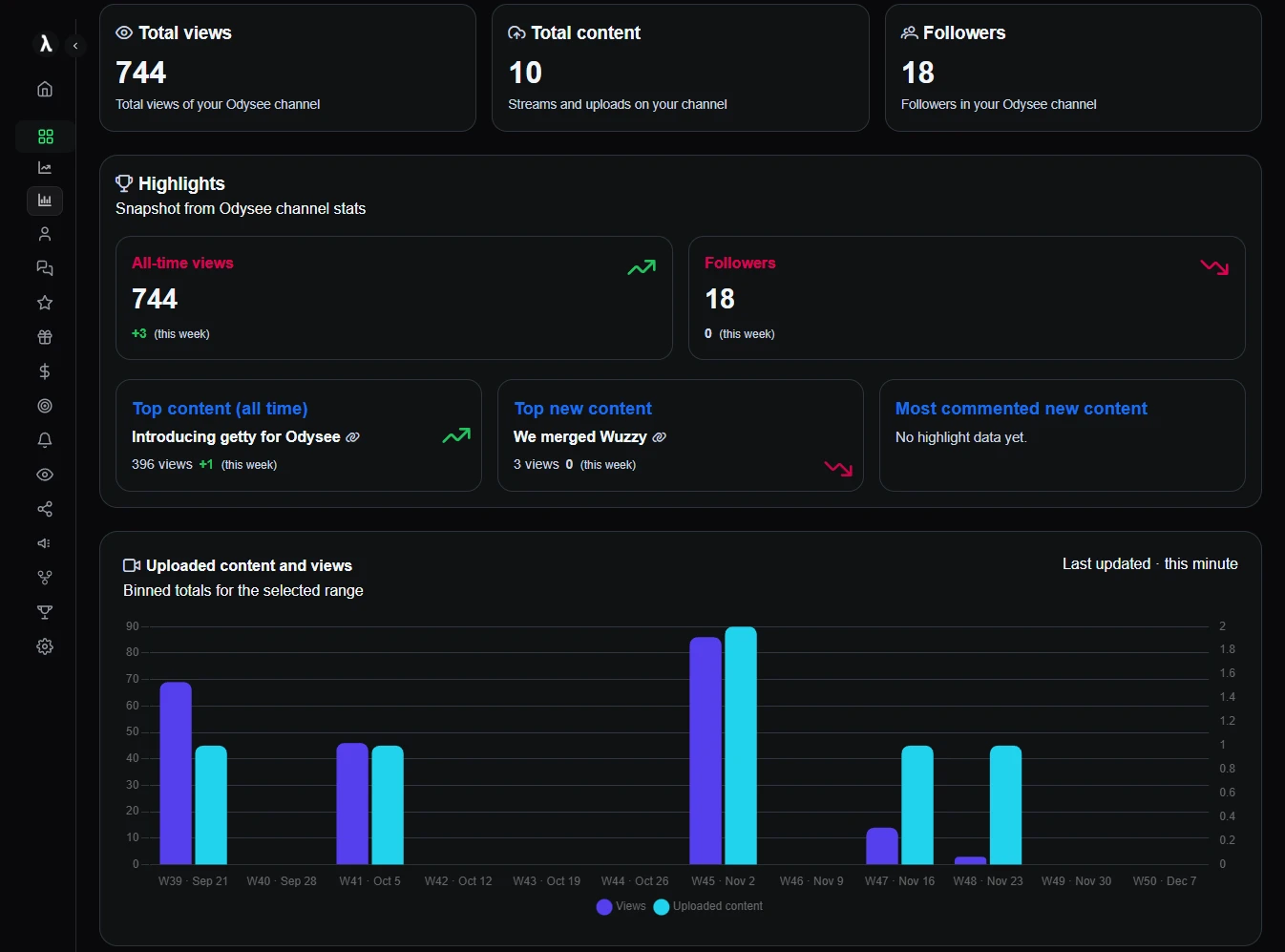Screen dimensions: 1285x952
Task: Click the cyan Uploaded content bar for W48
Action: click(1006, 805)
